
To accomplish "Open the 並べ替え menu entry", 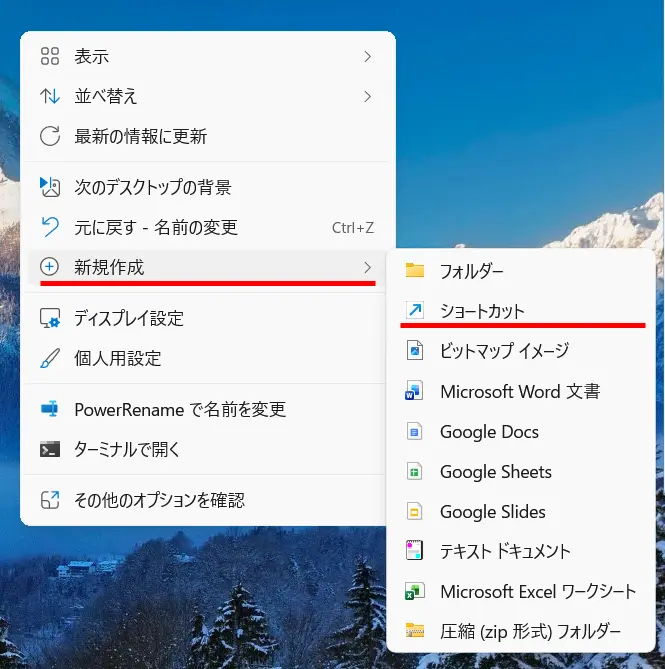I will [x=208, y=96].
